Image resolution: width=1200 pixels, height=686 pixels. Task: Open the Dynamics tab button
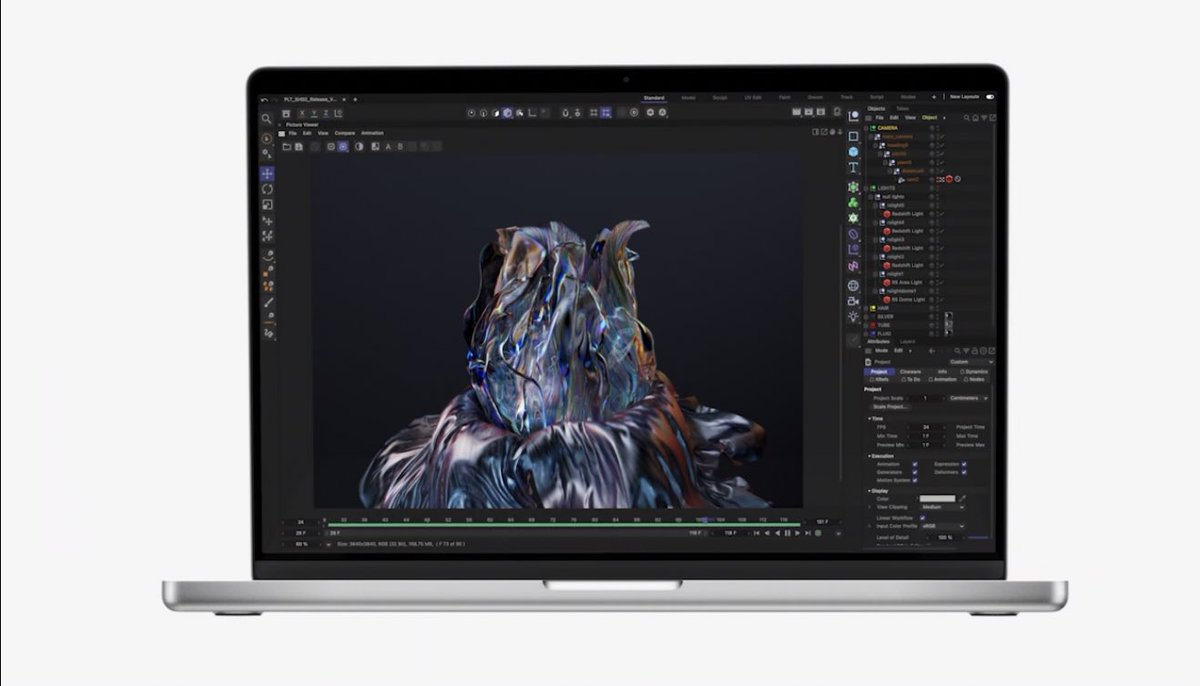pyautogui.click(x=974, y=371)
